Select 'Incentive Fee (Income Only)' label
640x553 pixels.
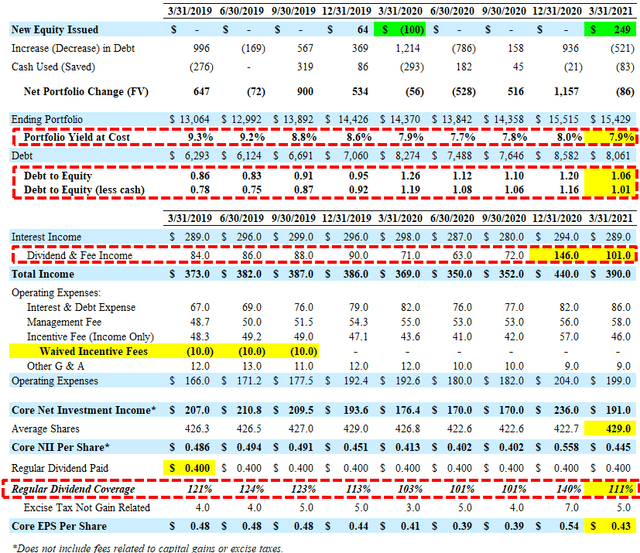click(x=90, y=337)
